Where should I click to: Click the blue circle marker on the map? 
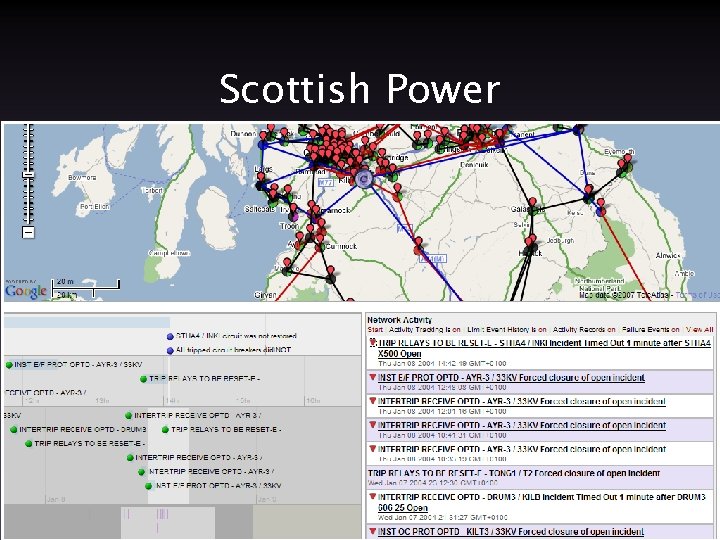(x=363, y=179)
